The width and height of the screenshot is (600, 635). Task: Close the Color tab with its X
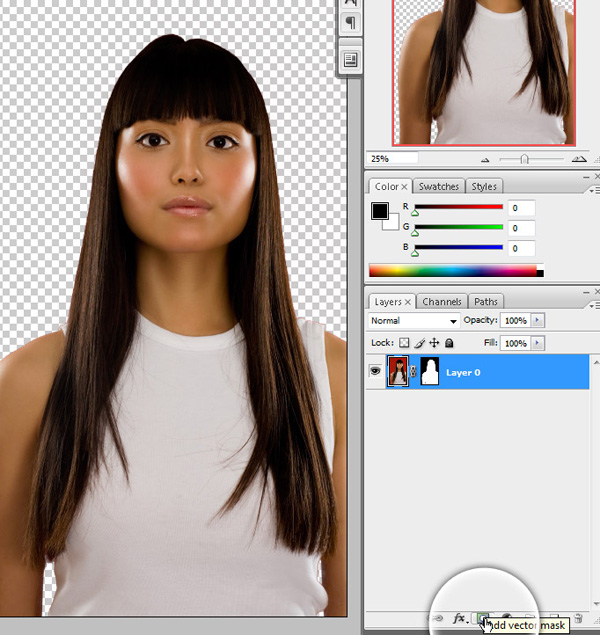404,187
